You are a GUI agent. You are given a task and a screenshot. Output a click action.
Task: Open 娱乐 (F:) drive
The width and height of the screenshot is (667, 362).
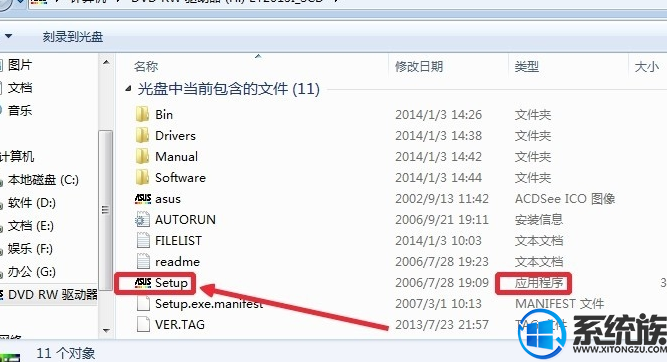pyautogui.click(x=30, y=248)
